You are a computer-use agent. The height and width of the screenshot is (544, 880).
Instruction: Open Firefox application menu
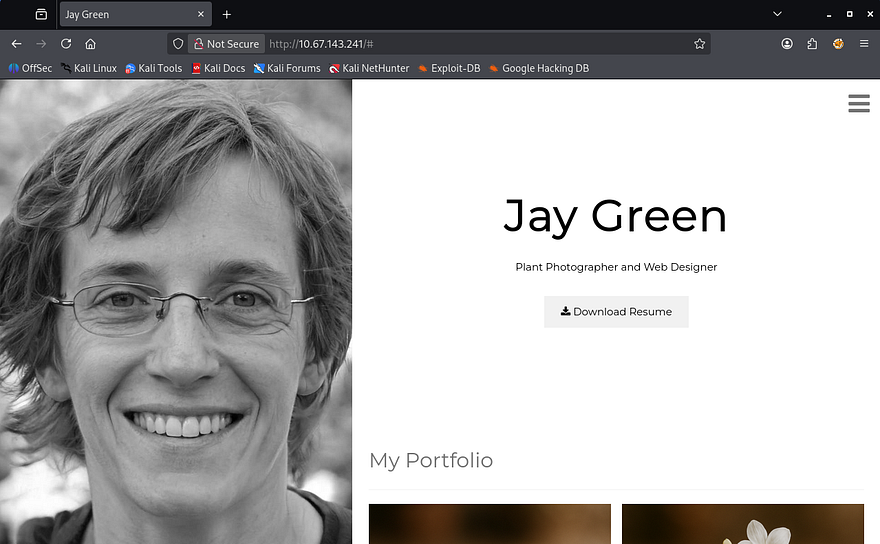[x=864, y=44]
